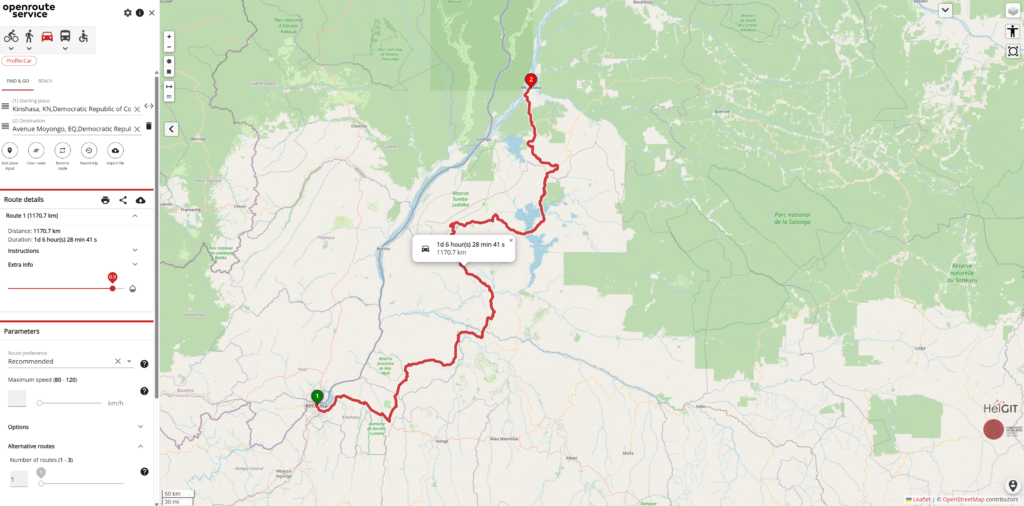Download route using cloud icon

click(x=140, y=200)
